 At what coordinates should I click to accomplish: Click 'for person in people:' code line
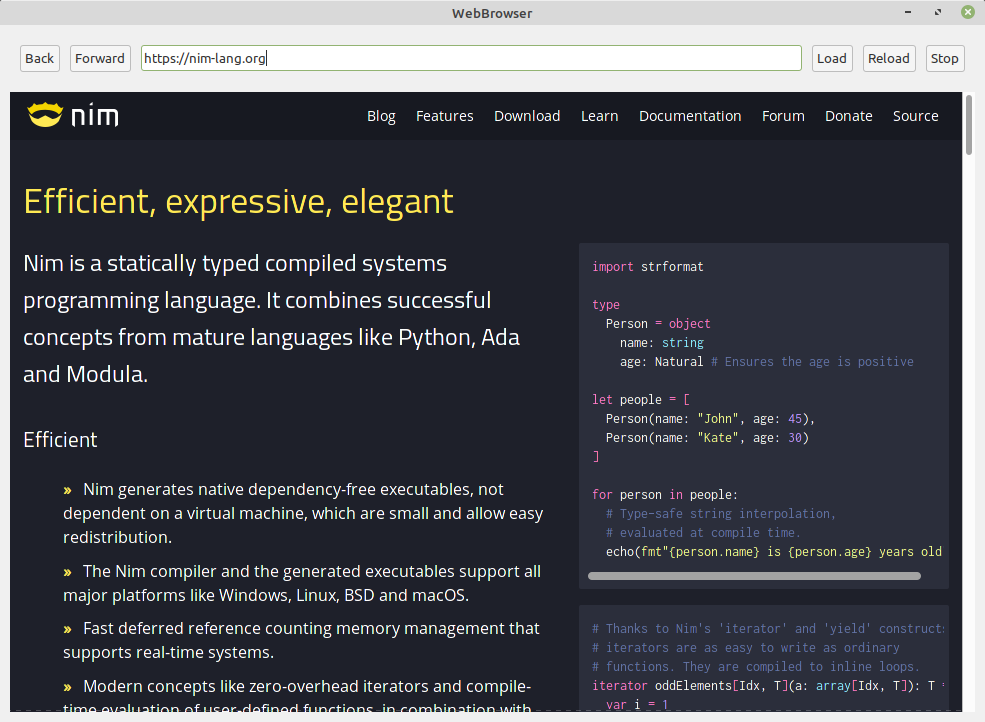pyautogui.click(x=665, y=495)
